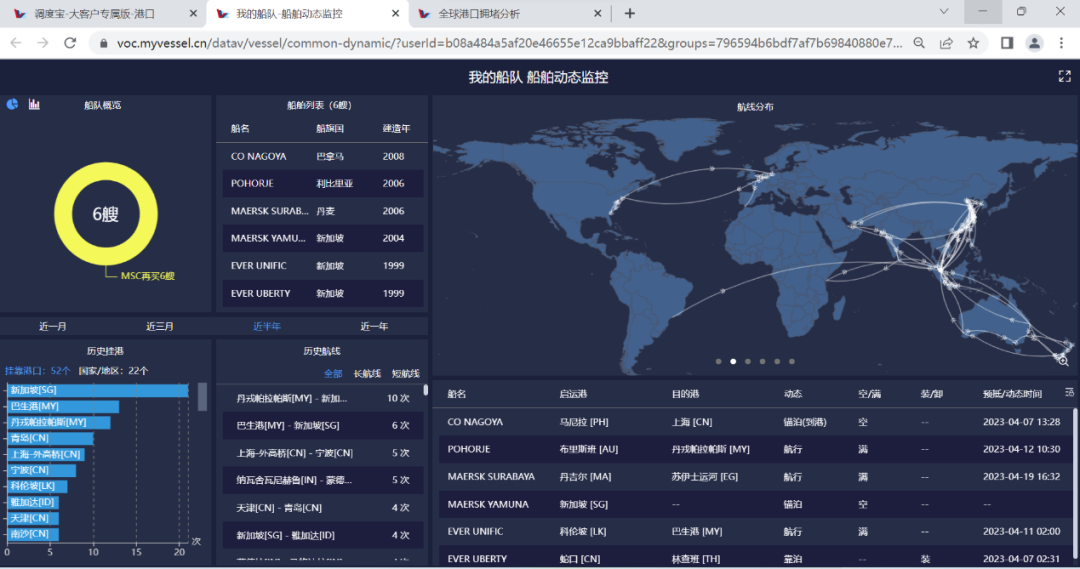Switch fleet overview to bar chart view
Viewport: 1080px width, 569px height.
[34, 104]
